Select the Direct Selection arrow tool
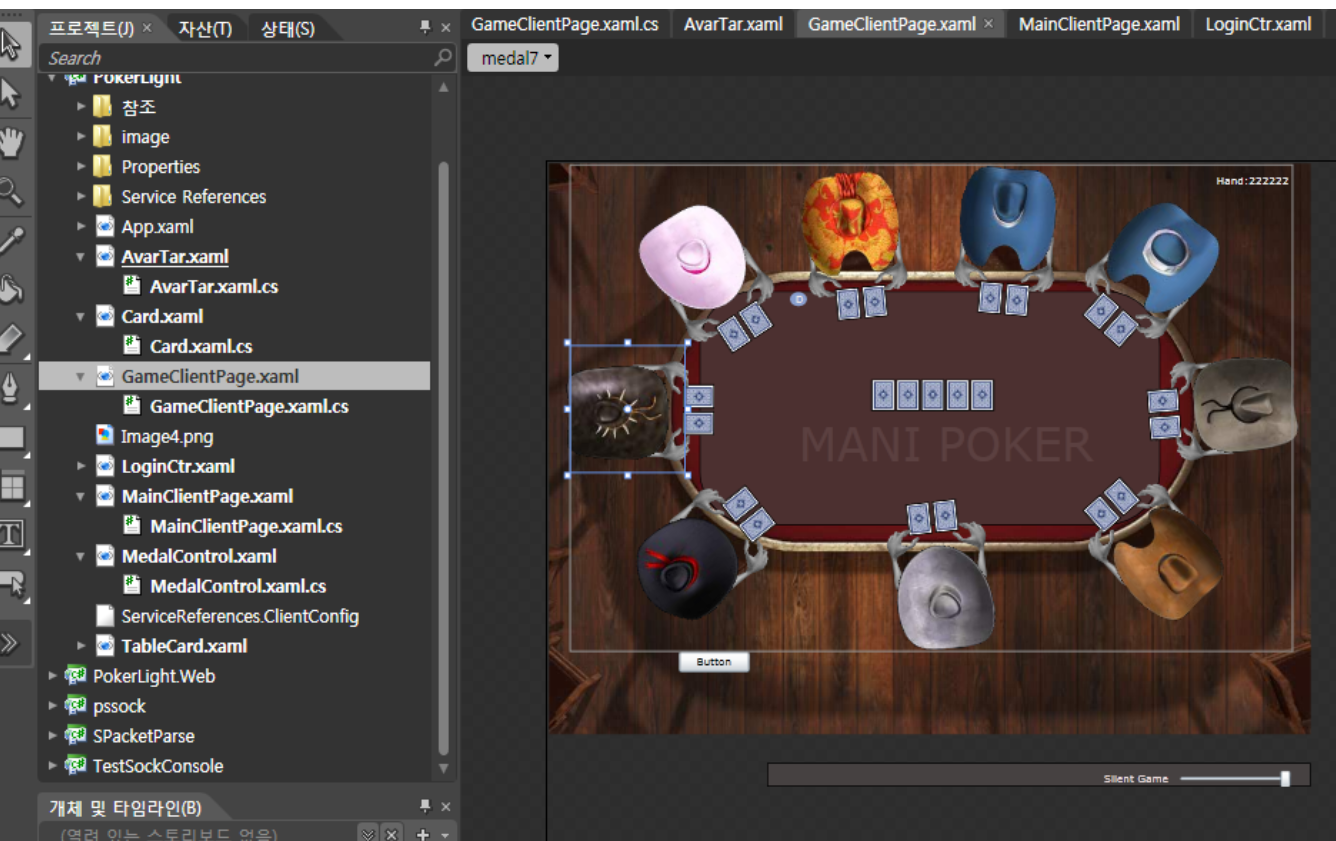The image size is (1336, 841). [11, 94]
